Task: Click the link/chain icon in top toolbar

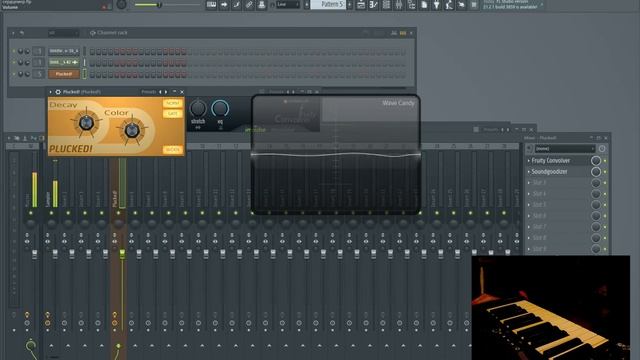Action: tap(249, 5)
